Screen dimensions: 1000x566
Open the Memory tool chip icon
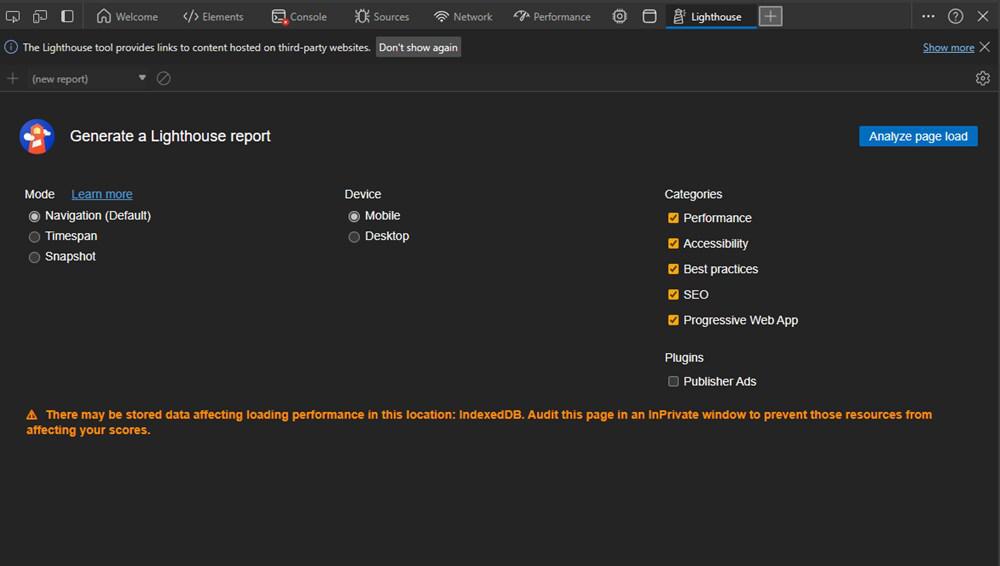pyautogui.click(x=620, y=16)
